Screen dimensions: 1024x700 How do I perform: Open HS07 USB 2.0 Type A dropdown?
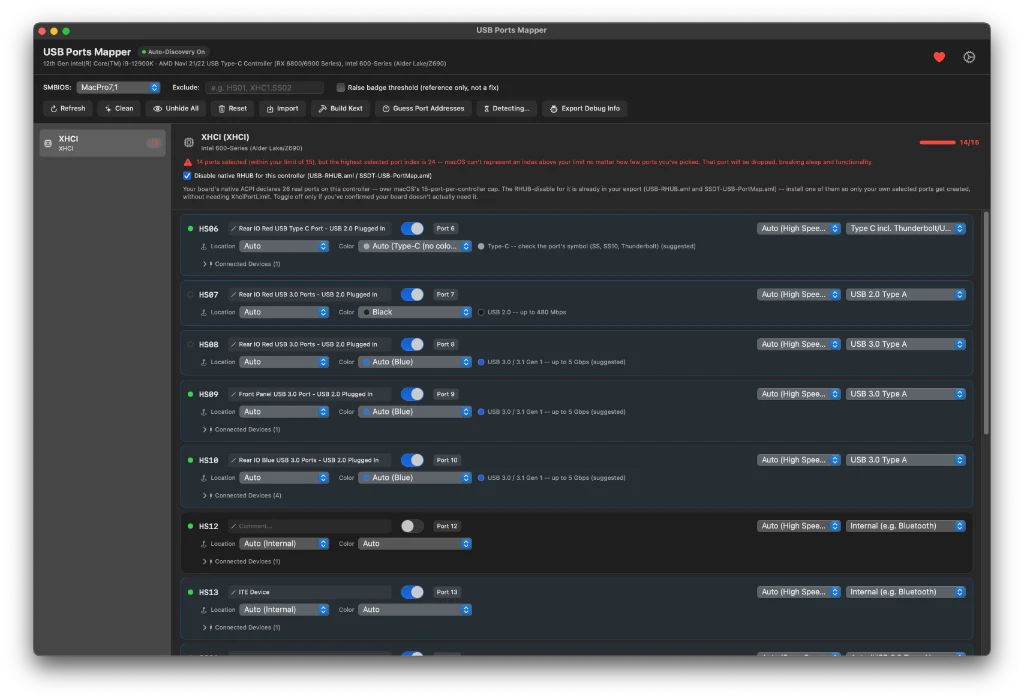pos(905,294)
